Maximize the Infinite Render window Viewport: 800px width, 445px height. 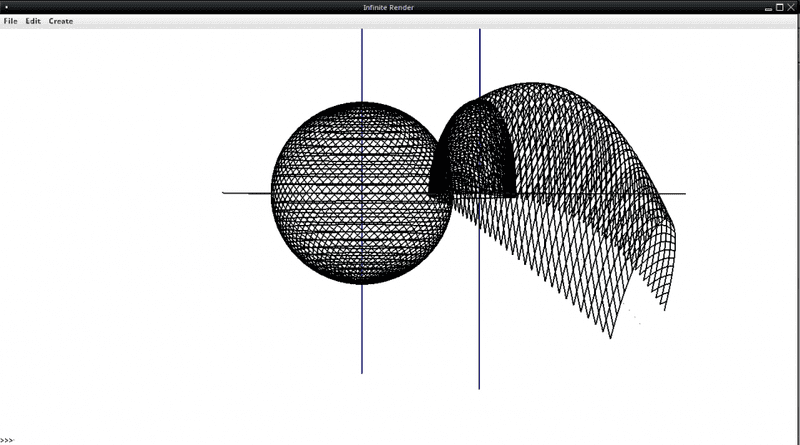pos(779,7)
